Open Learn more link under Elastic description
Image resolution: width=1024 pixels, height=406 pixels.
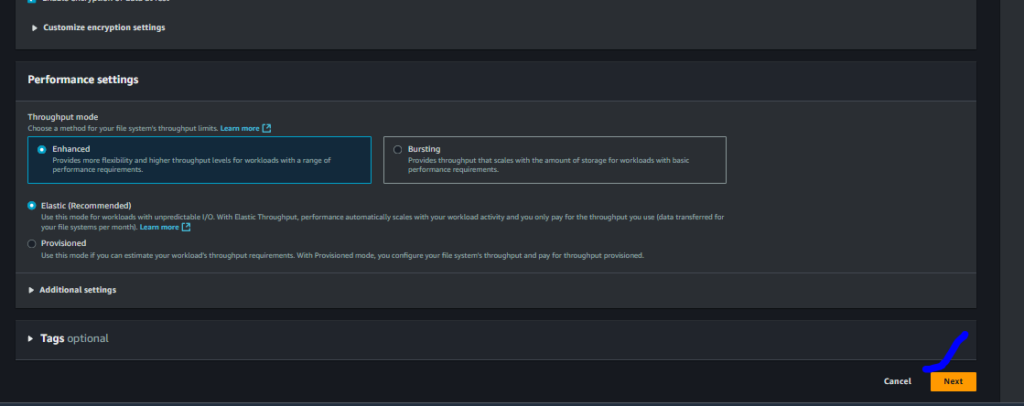pos(159,227)
